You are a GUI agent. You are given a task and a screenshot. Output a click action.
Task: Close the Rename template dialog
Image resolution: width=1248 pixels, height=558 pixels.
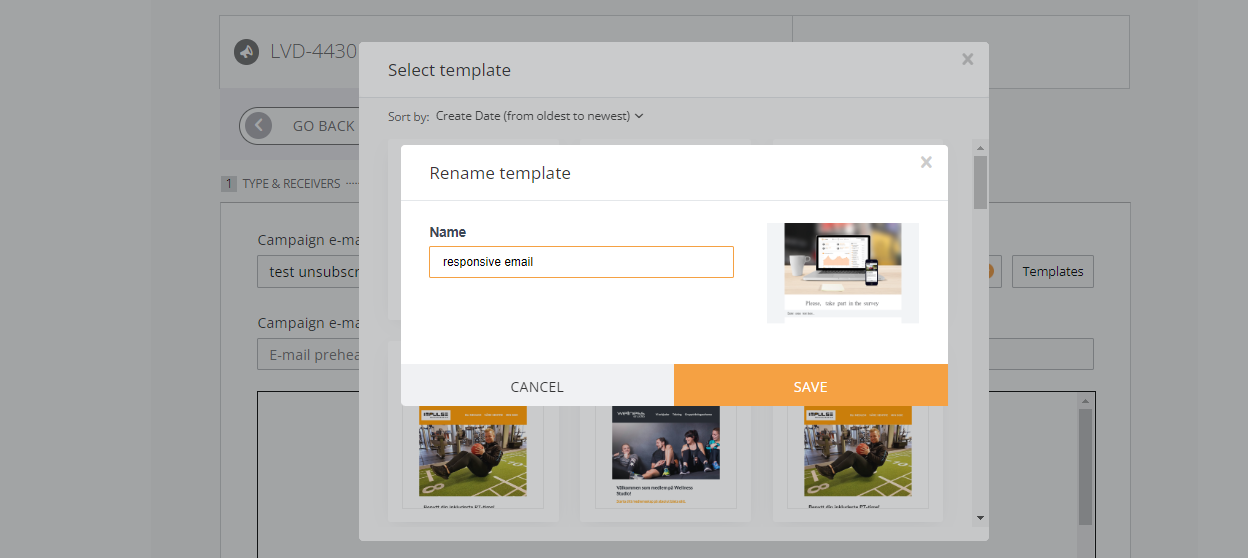pos(926,162)
